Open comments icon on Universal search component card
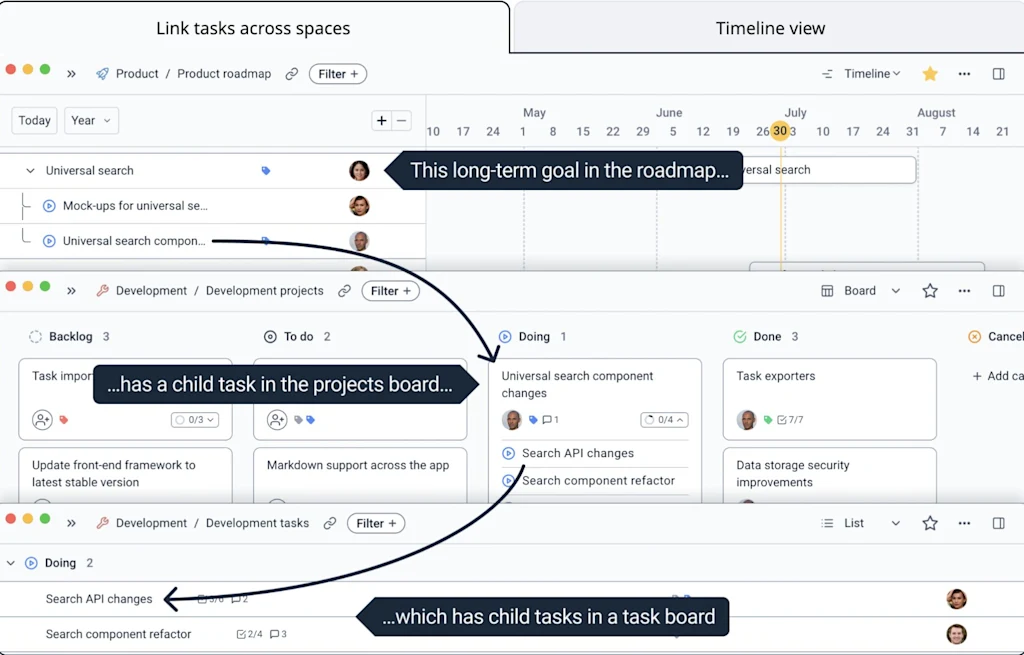This screenshot has width=1024, height=655. (x=551, y=419)
